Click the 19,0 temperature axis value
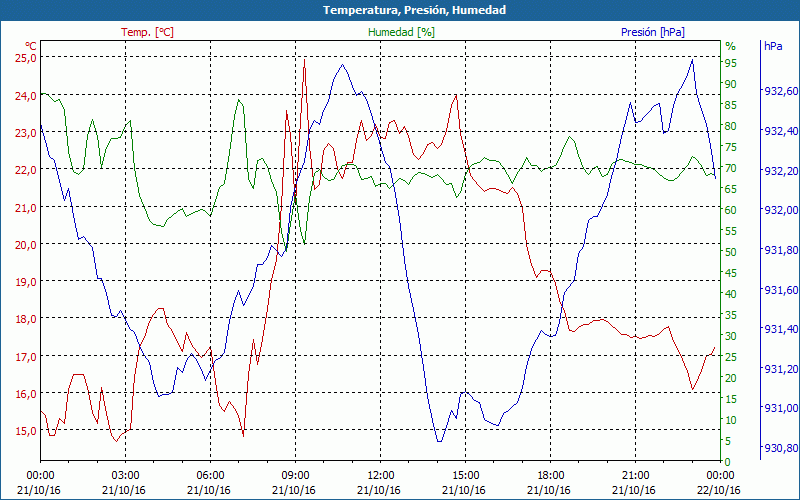This screenshot has width=800, height=500. (26, 282)
